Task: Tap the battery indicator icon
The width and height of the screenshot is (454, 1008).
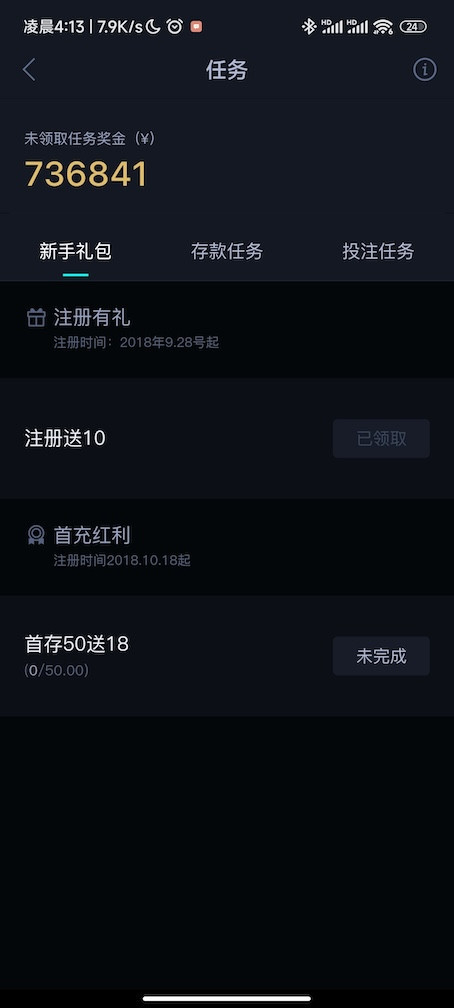Action: [413, 26]
